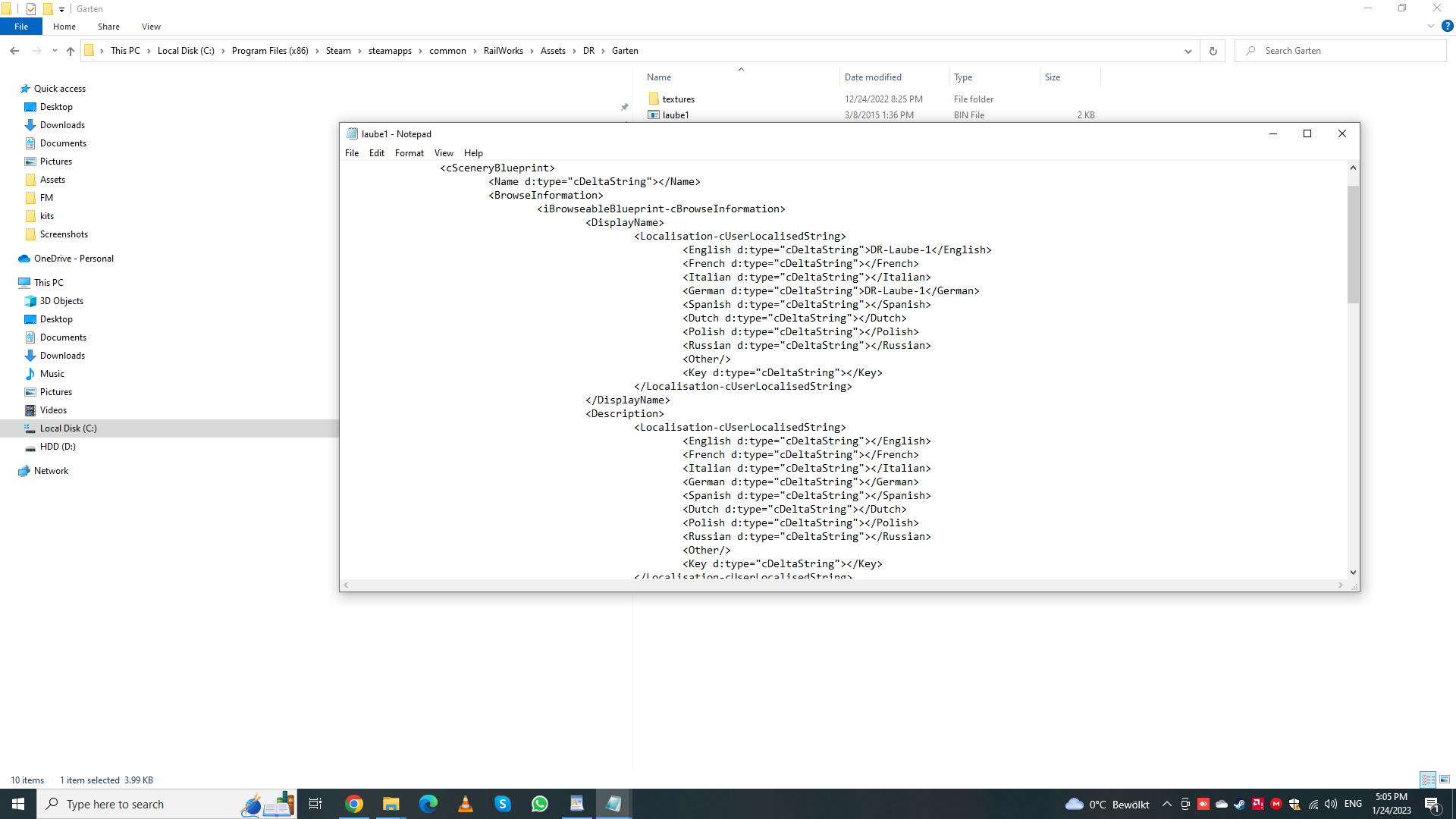Switch to large icons view layout
Viewport: 1456px width, 819px height.
pyautogui.click(x=1445, y=780)
